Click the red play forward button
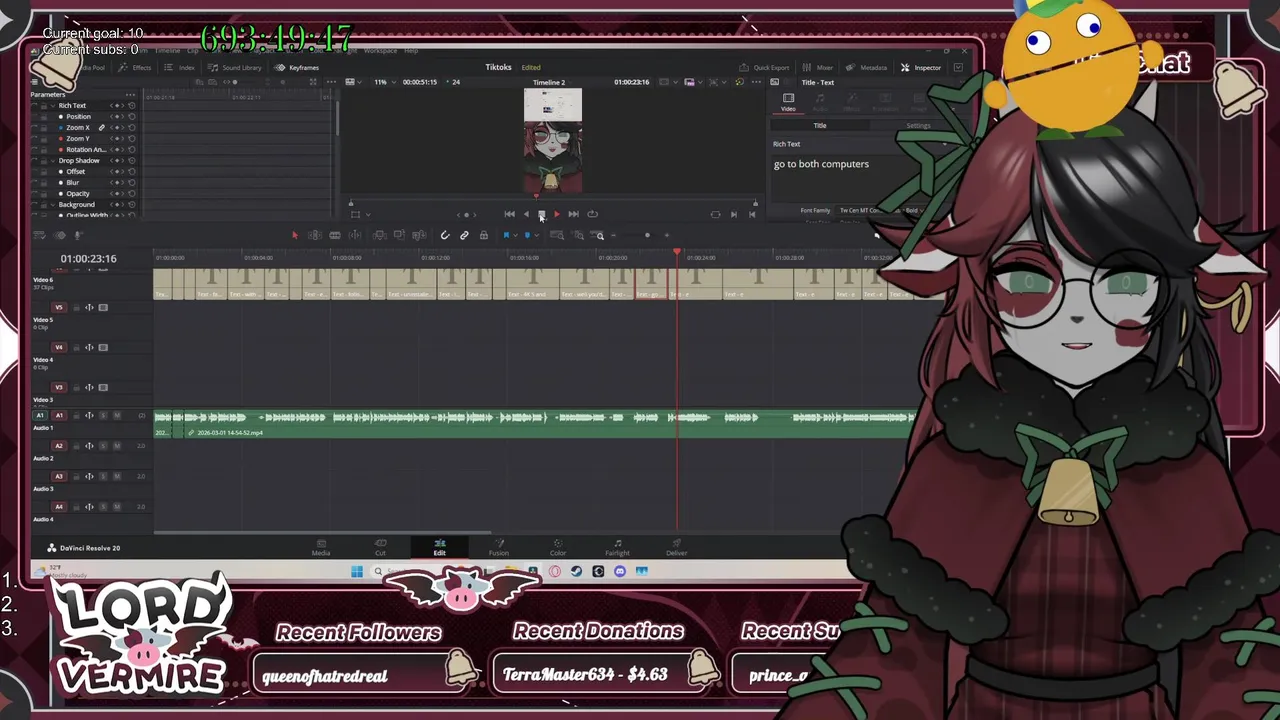This screenshot has height=720, width=1280. (x=557, y=214)
